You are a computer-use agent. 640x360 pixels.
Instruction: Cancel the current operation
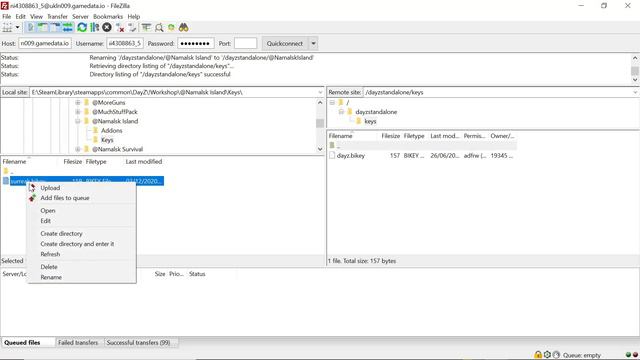pos(107,27)
